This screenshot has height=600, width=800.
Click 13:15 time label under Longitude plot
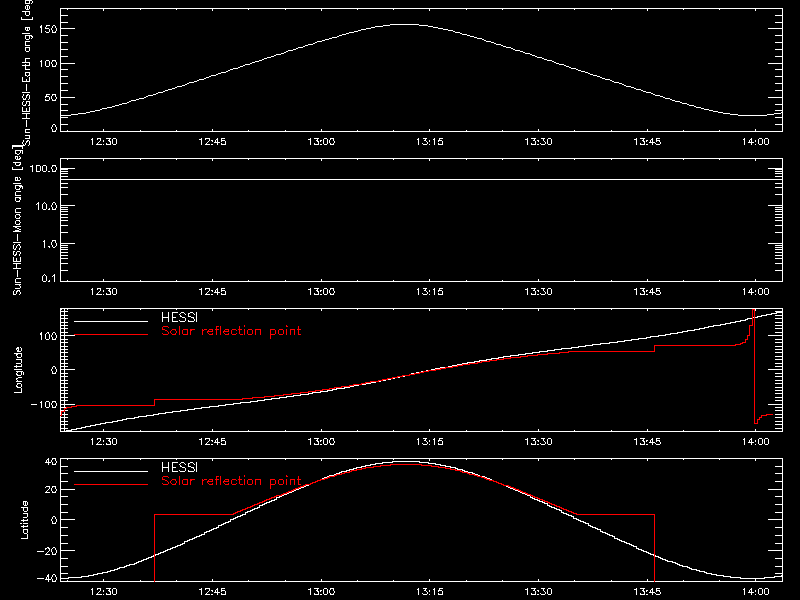click(x=430, y=441)
